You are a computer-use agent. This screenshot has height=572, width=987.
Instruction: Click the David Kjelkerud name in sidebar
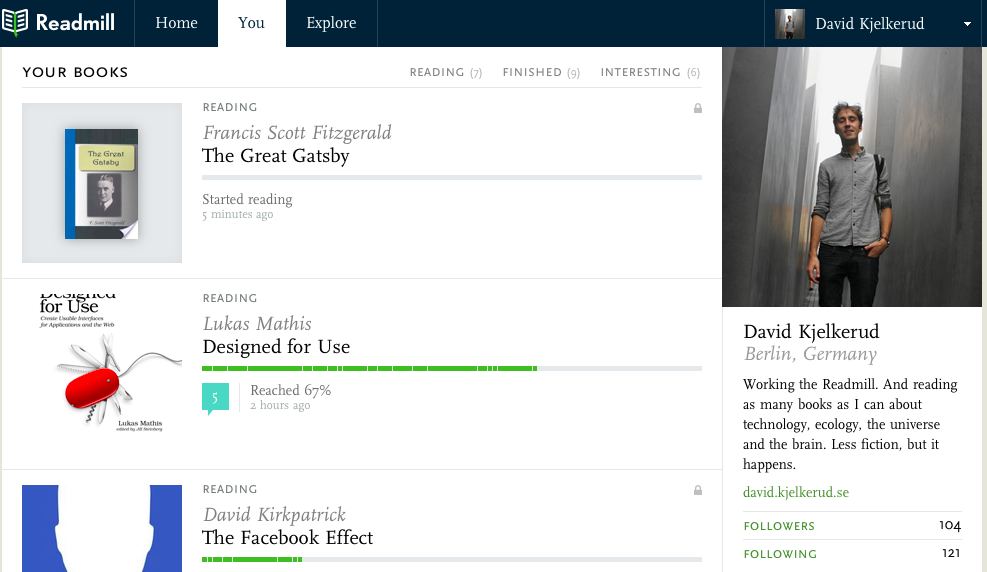[811, 332]
